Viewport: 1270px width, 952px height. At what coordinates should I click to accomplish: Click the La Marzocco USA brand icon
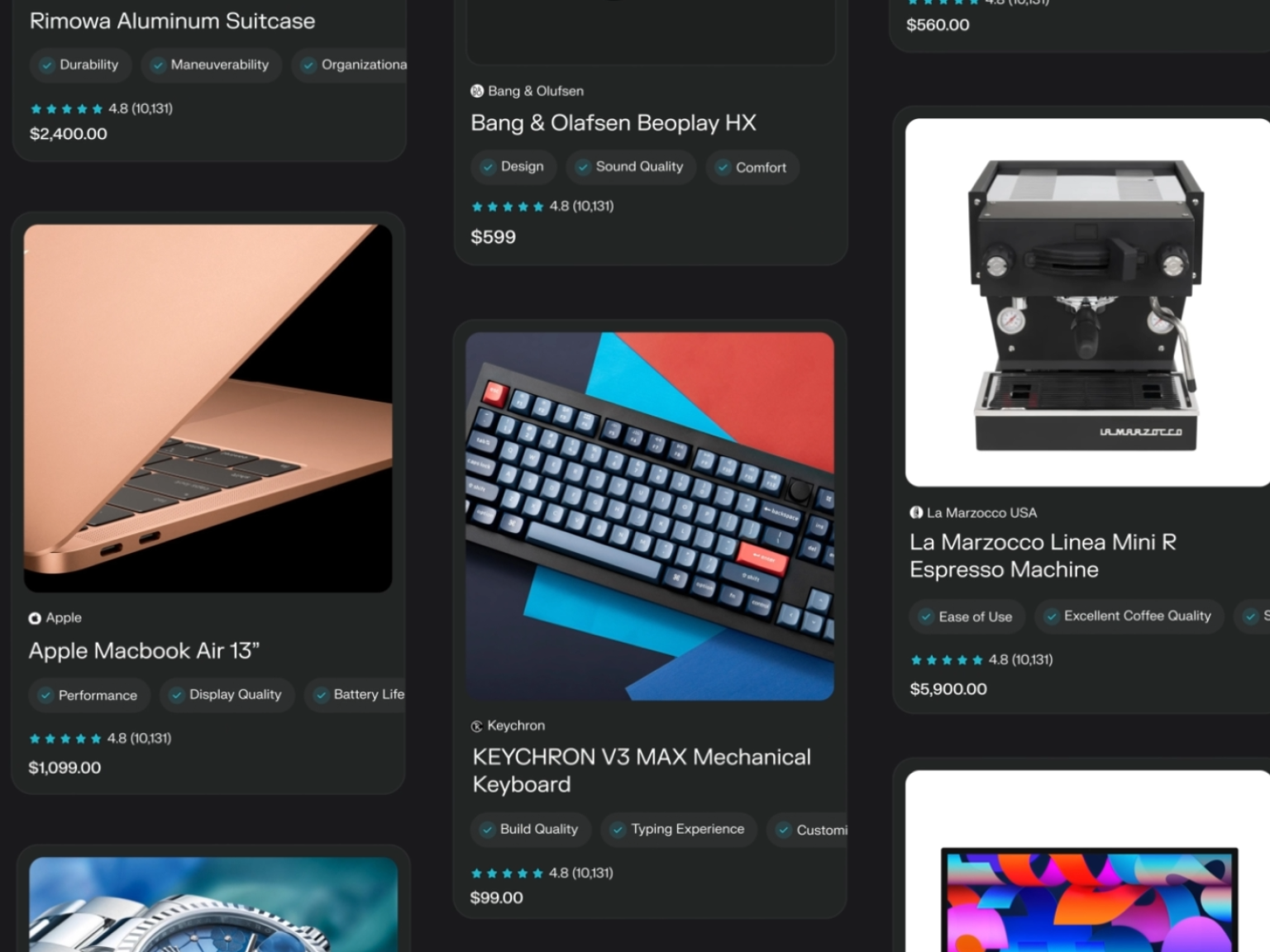916,512
